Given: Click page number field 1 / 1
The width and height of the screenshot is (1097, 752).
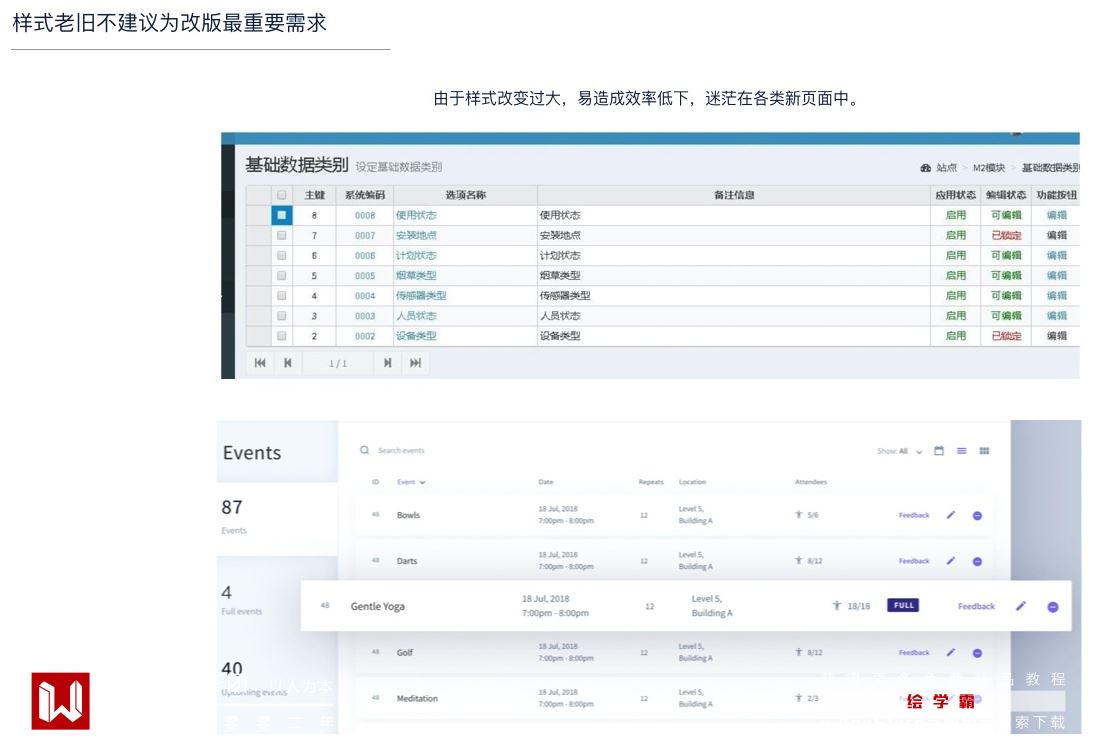Looking at the screenshot, I should 338,363.
